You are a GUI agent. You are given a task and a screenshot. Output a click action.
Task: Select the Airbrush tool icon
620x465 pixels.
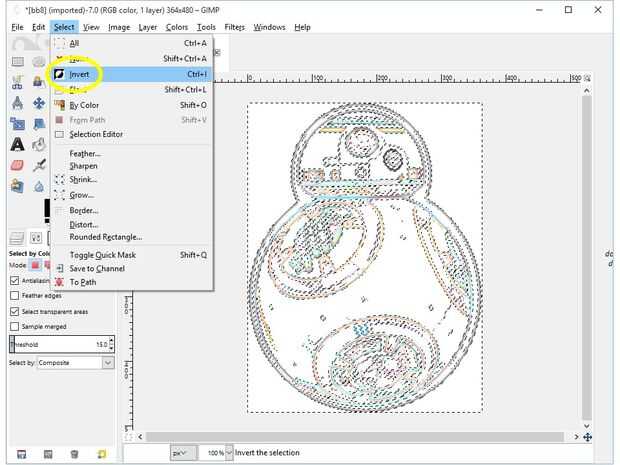click(x=39, y=165)
